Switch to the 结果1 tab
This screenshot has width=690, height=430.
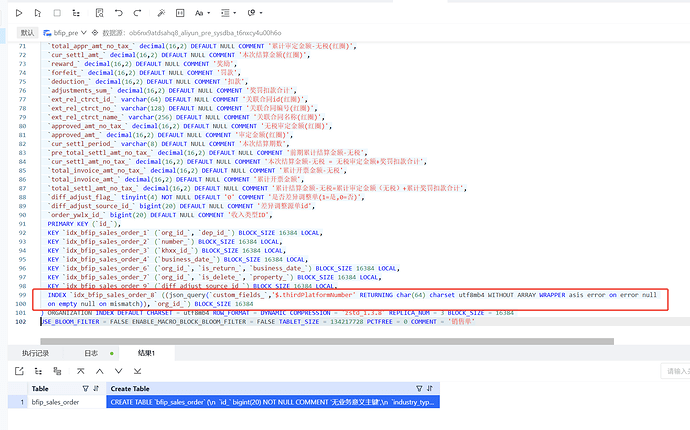coord(147,353)
